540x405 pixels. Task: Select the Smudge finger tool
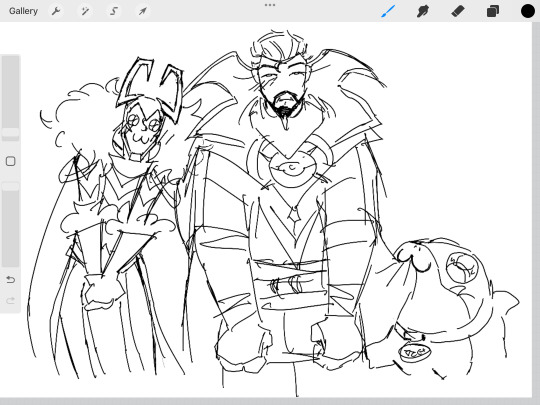(x=423, y=11)
